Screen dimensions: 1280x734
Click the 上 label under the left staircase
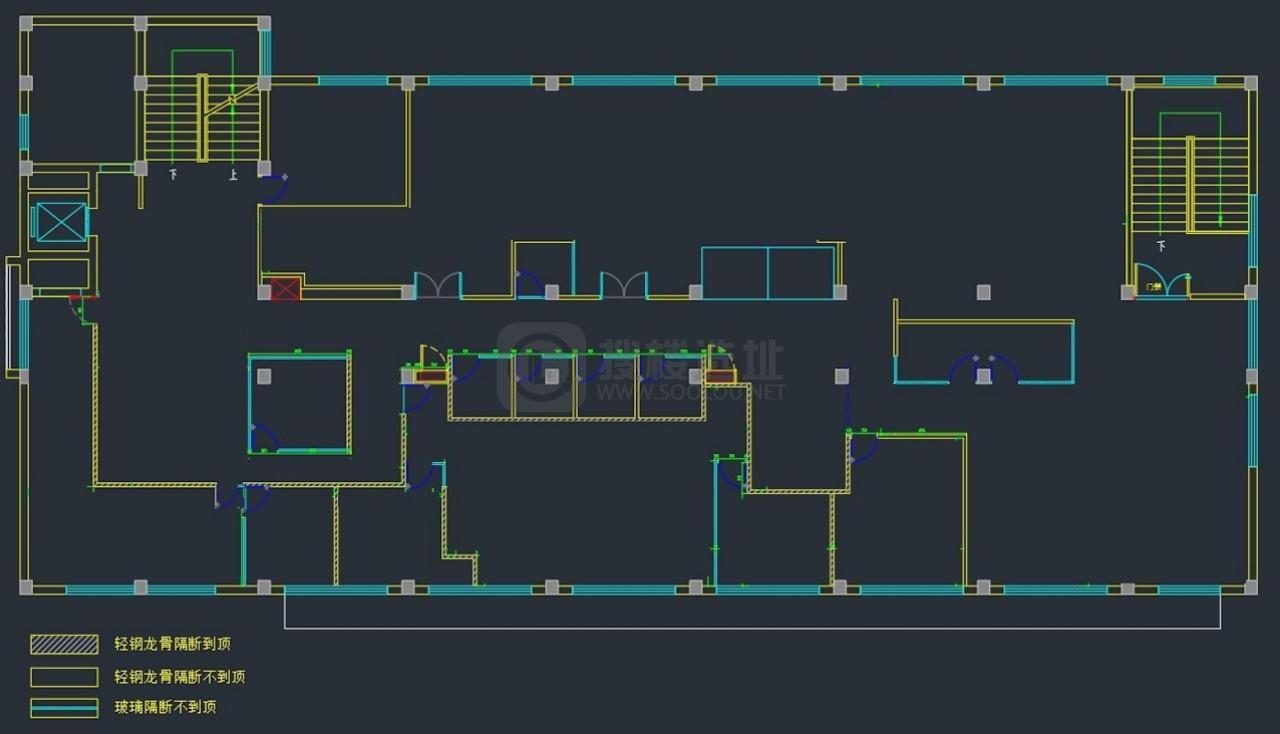(233, 175)
